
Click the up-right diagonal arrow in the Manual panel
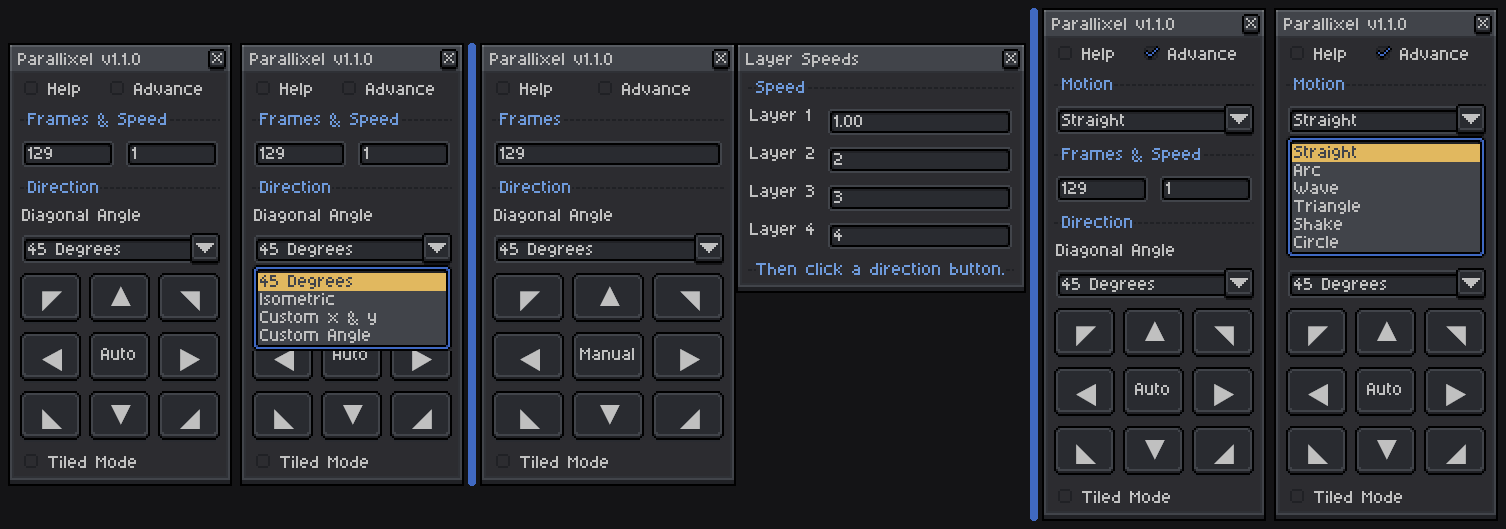pos(688,297)
